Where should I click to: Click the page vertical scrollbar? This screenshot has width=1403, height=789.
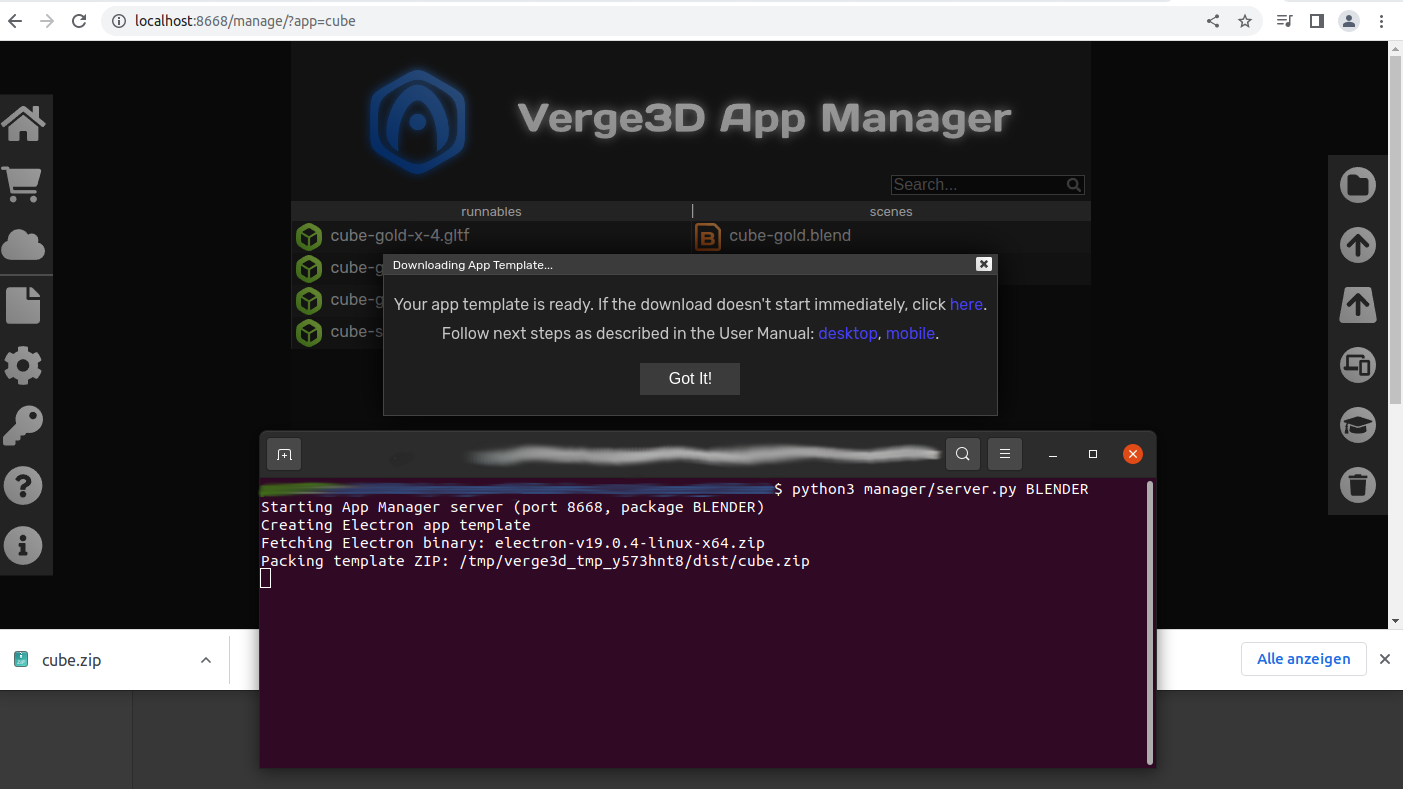[x=1396, y=230]
